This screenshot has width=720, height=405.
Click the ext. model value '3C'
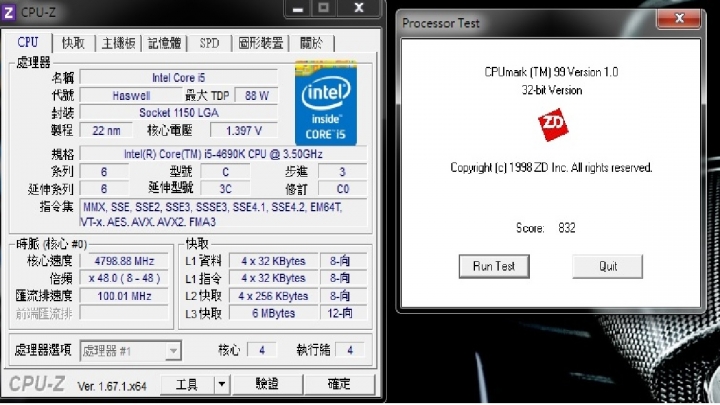tap(225, 189)
